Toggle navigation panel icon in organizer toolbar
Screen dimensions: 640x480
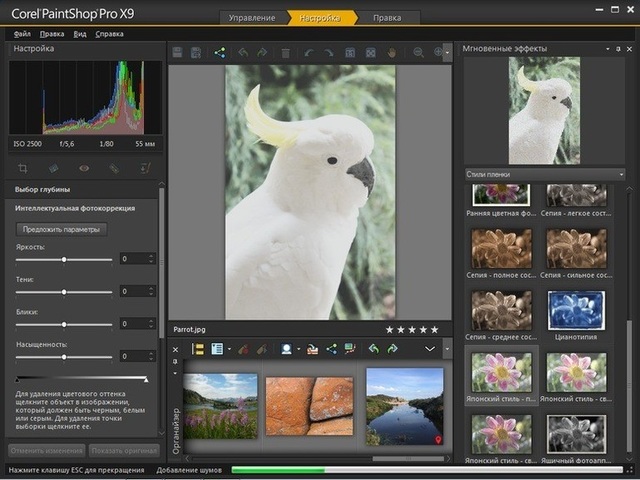[x=198, y=349]
